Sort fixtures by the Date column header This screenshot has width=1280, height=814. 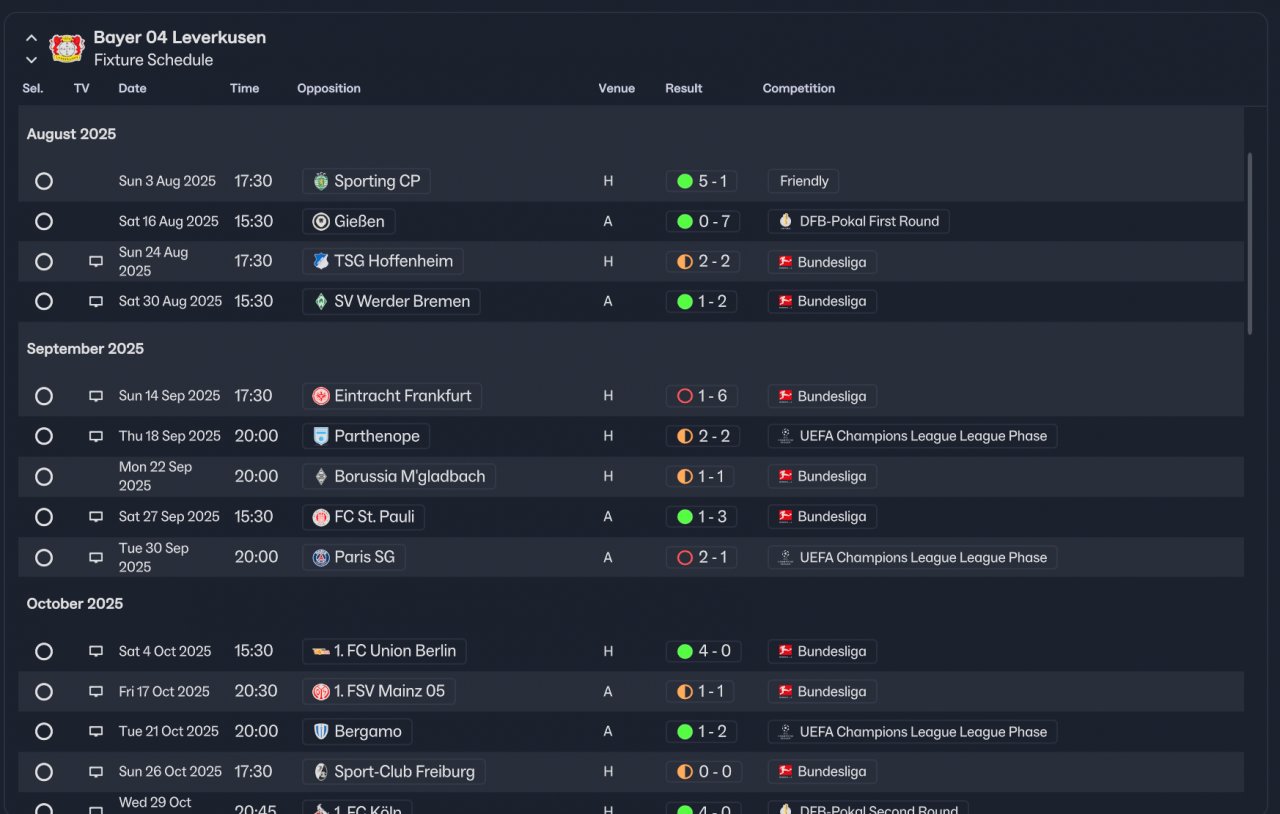click(x=132, y=88)
